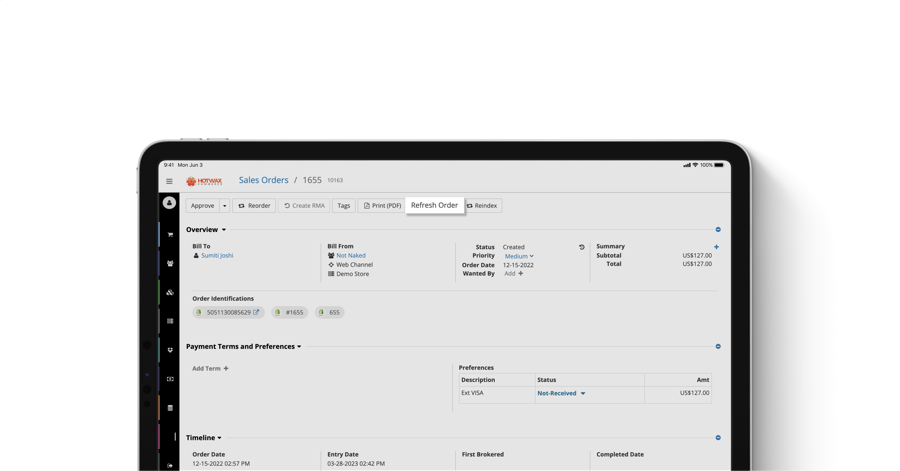Viewport: 900px width, 471px height.
Task: Click the user profile avatar in sidebar
Action: tap(169, 203)
